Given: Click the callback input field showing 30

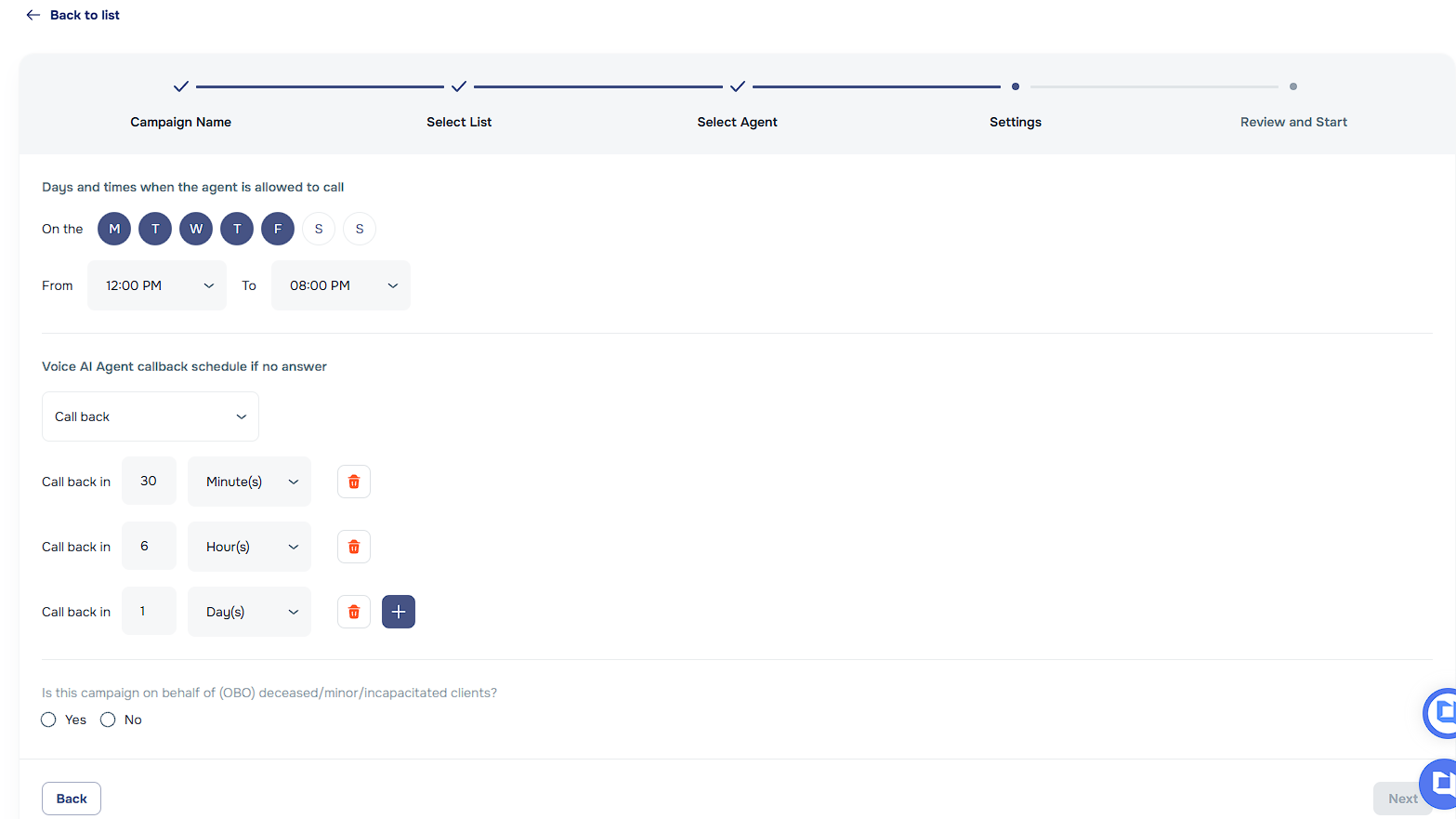Looking at the screenshot, I should pyautogui.click(x=149, y=482).
